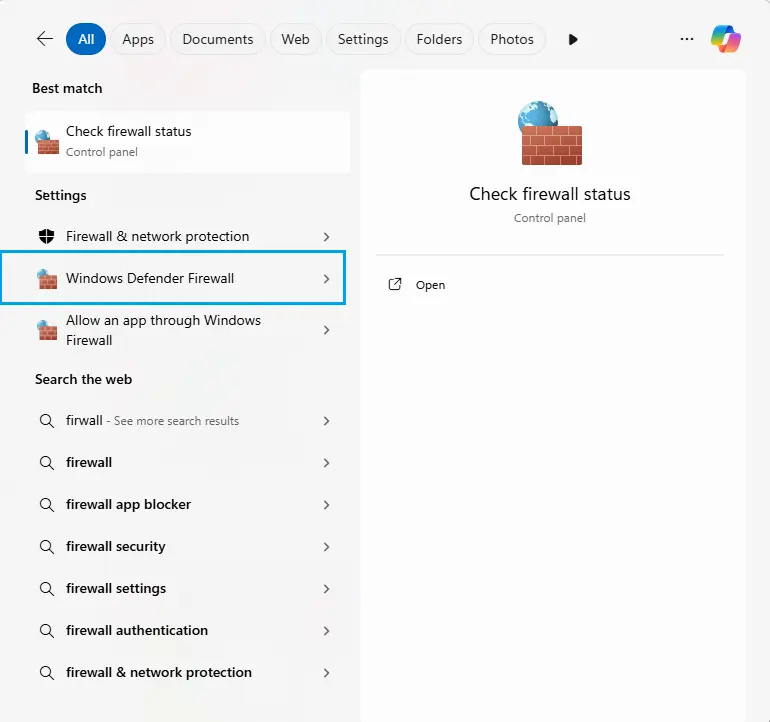
Task: Click the Windows Defender Firewall brick icon
Action: (x=47, y=279)
